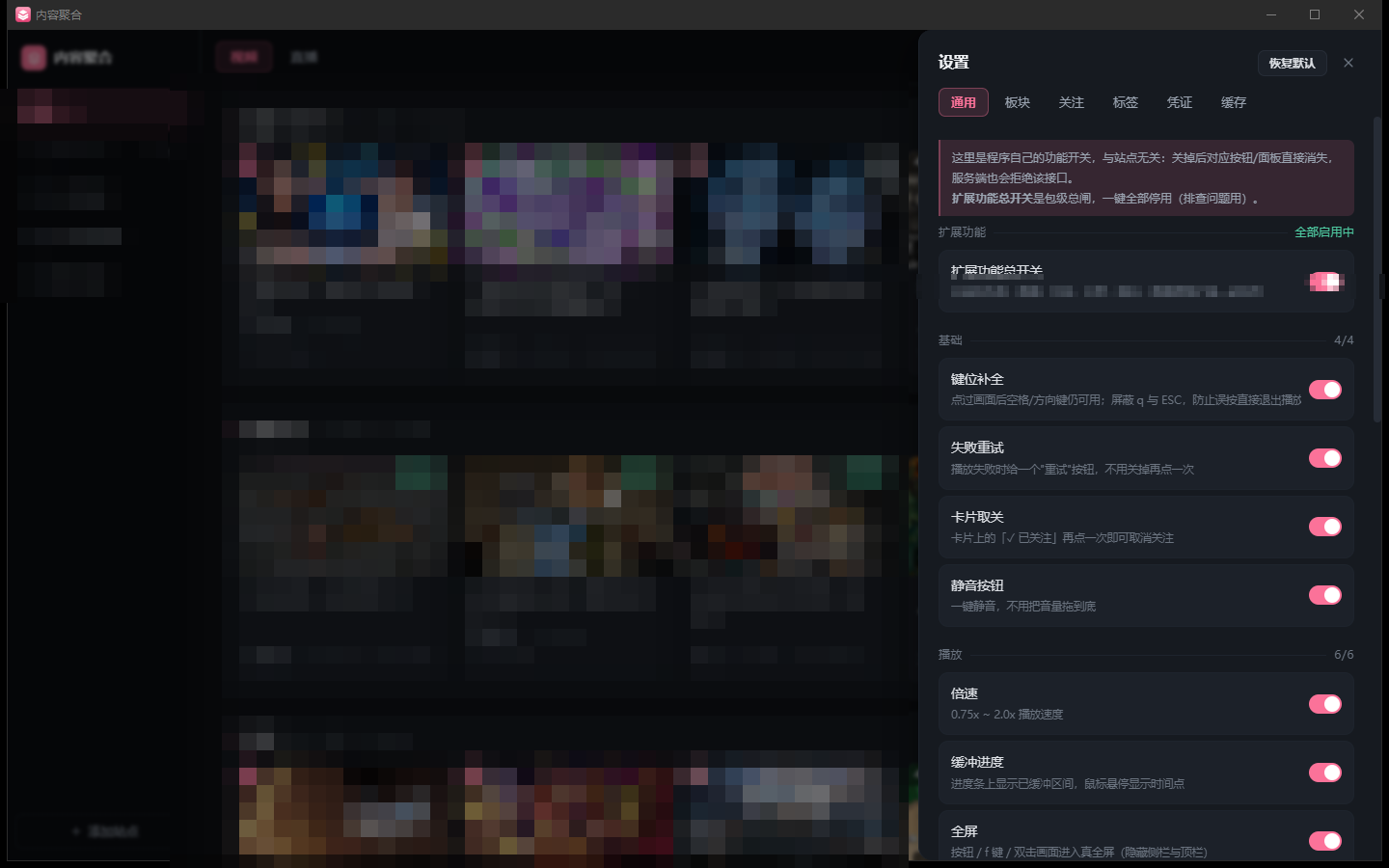This screenshot has width=1389, height=868.
Task: Maximize the 内容聚合 window
Action: [1315, 14]
